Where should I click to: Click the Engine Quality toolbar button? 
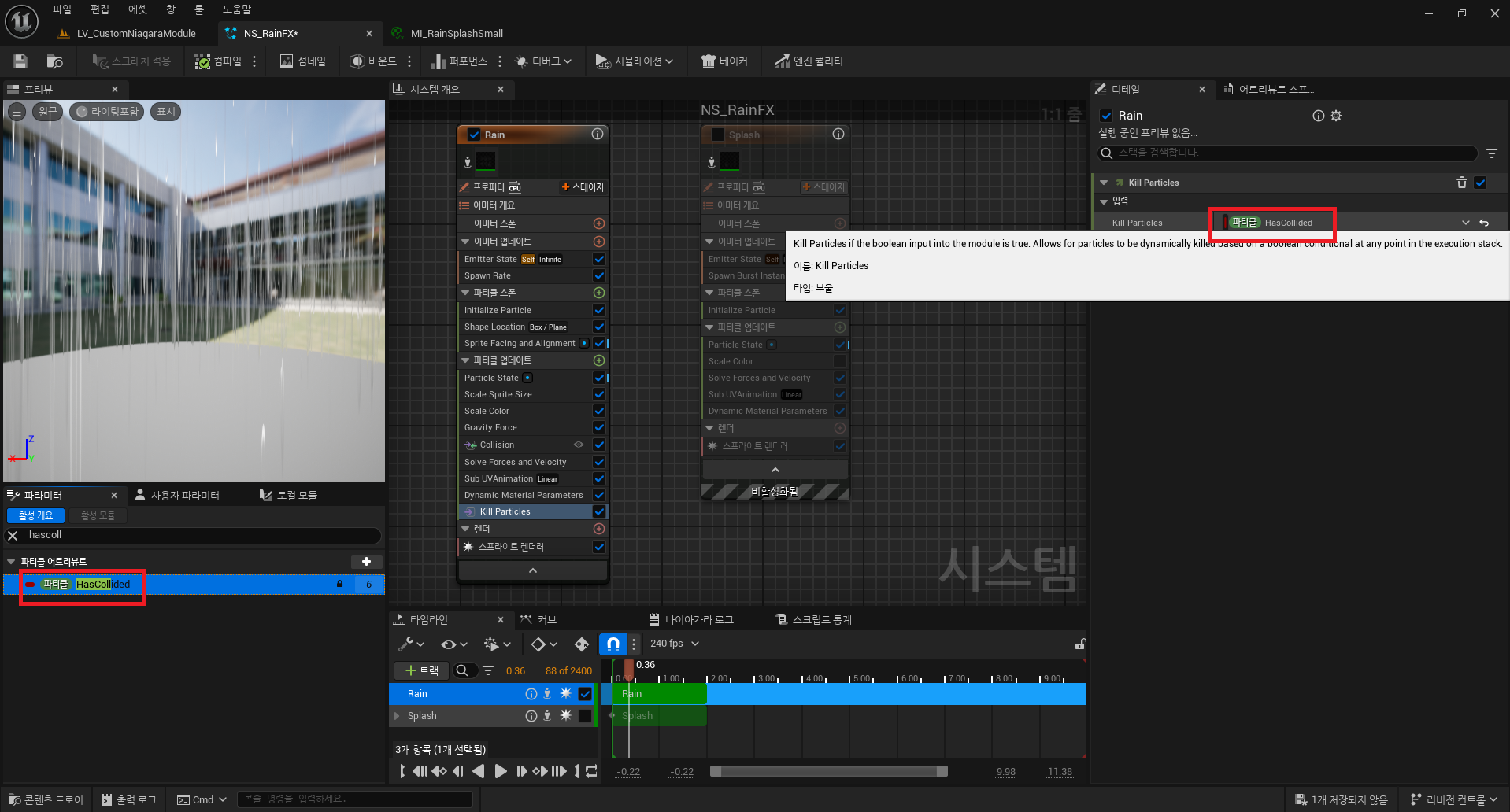[x=809, y=61]
